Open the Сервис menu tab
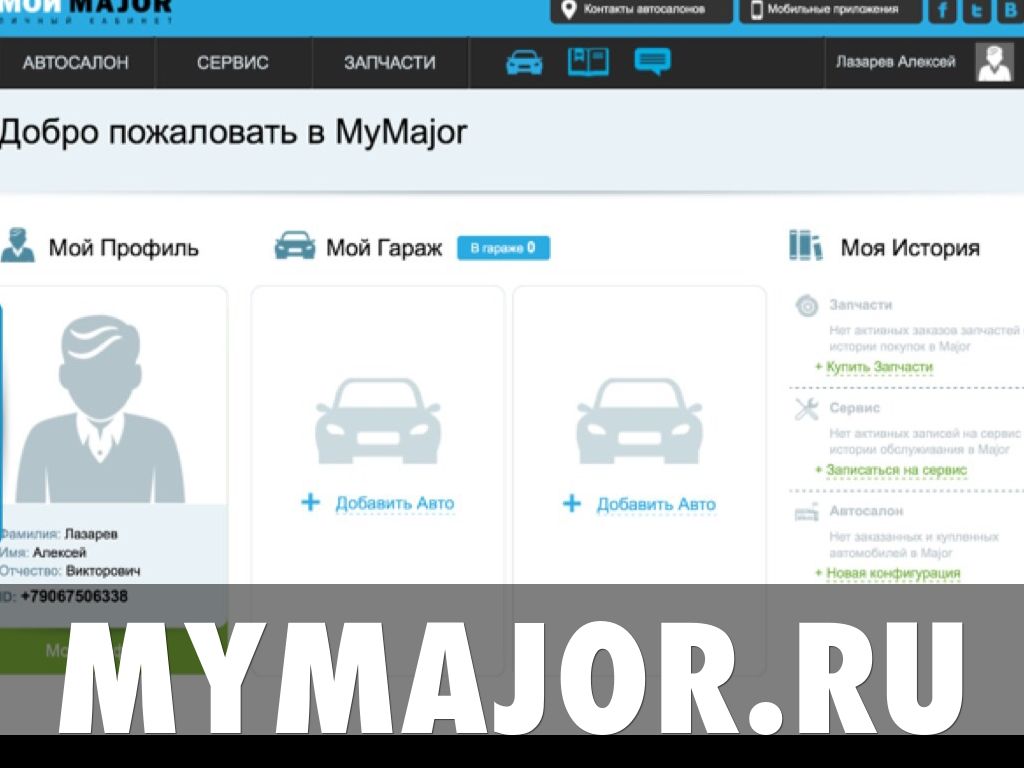Screen dimensions: 1024x768 (x=233, y=63)
